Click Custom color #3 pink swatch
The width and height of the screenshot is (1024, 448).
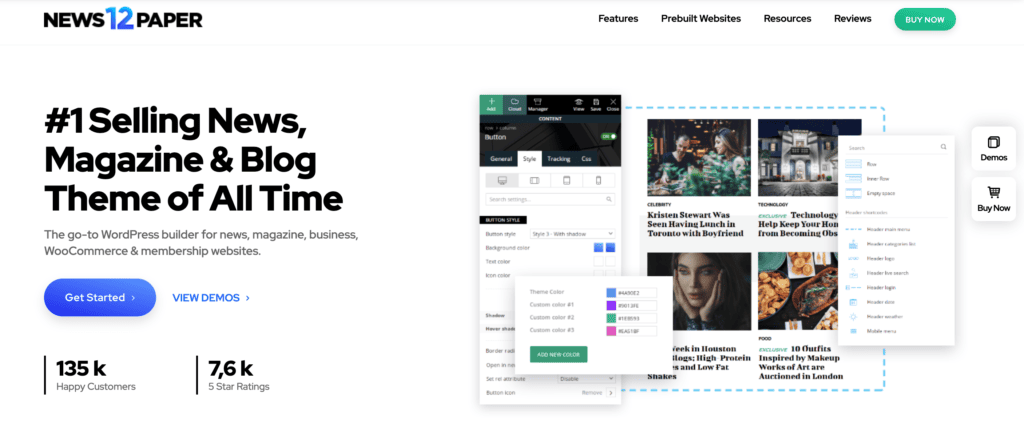611,331
